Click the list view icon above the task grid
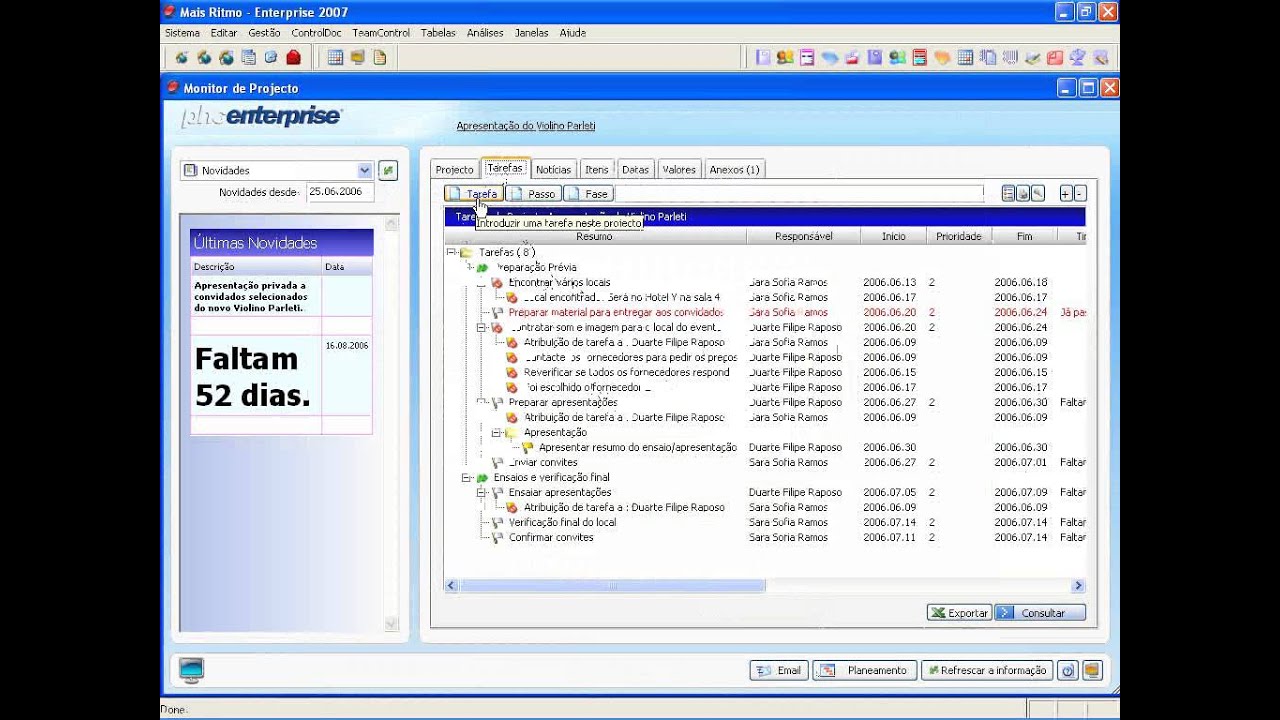Viewport: 1280px width, 720px height. pos(1009,193)
